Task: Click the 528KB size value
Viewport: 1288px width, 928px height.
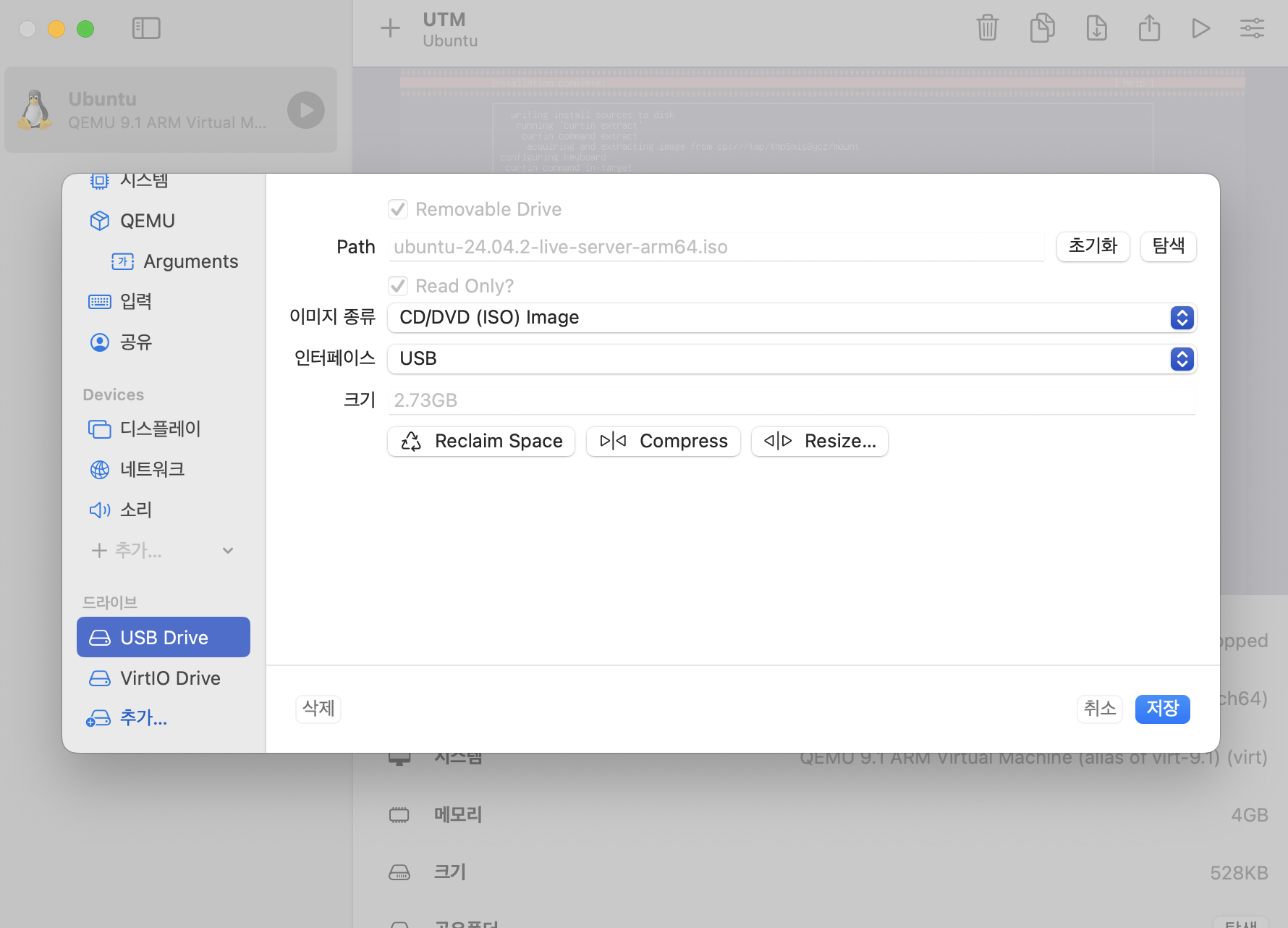Action: coord(1239,873)
